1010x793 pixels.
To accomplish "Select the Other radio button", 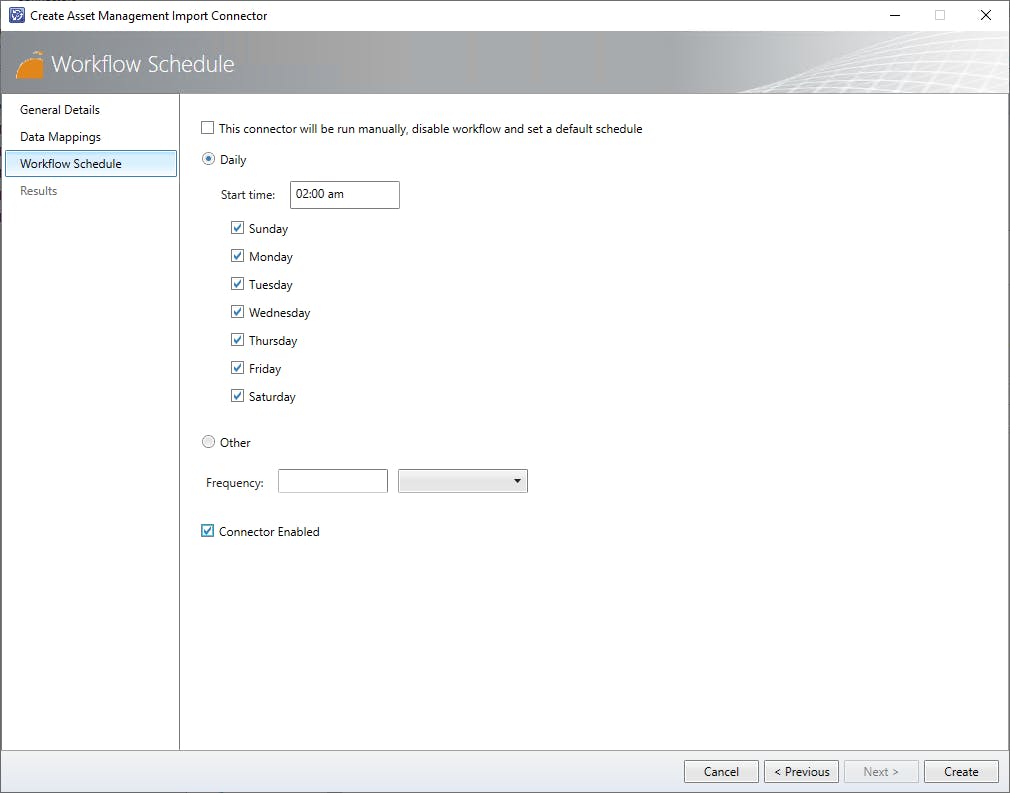I will 208,442.
